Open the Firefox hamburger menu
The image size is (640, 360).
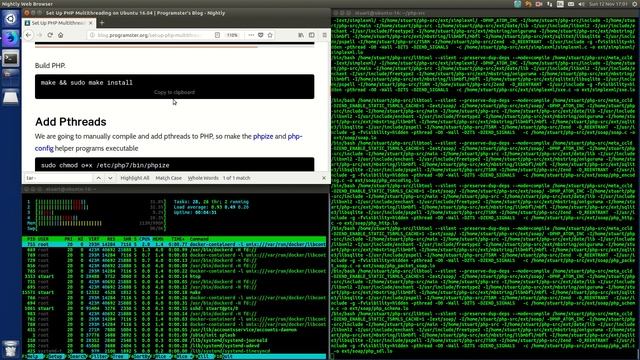[x=324, y=35]
